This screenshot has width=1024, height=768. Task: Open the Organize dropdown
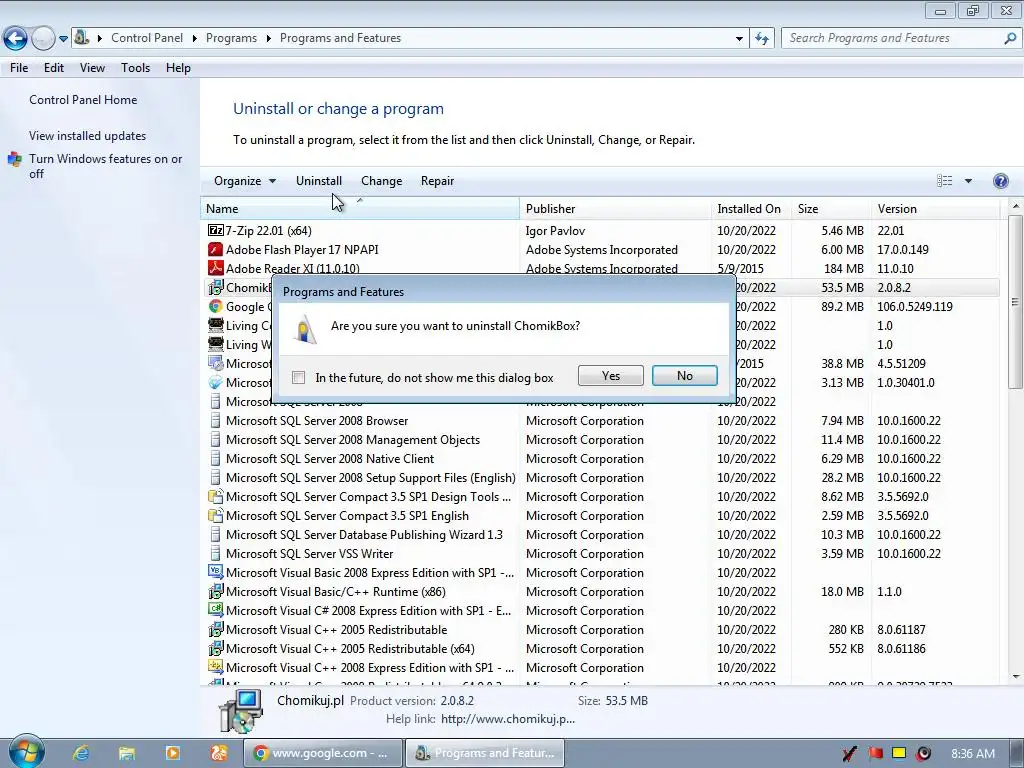point(245,181)
